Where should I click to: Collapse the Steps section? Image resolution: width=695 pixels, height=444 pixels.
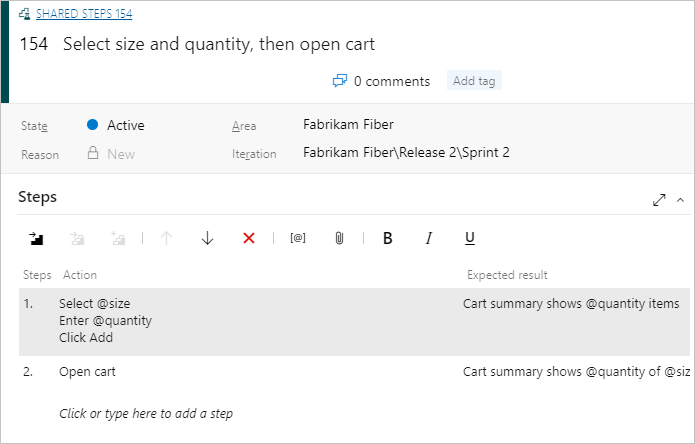coord(681,199)
